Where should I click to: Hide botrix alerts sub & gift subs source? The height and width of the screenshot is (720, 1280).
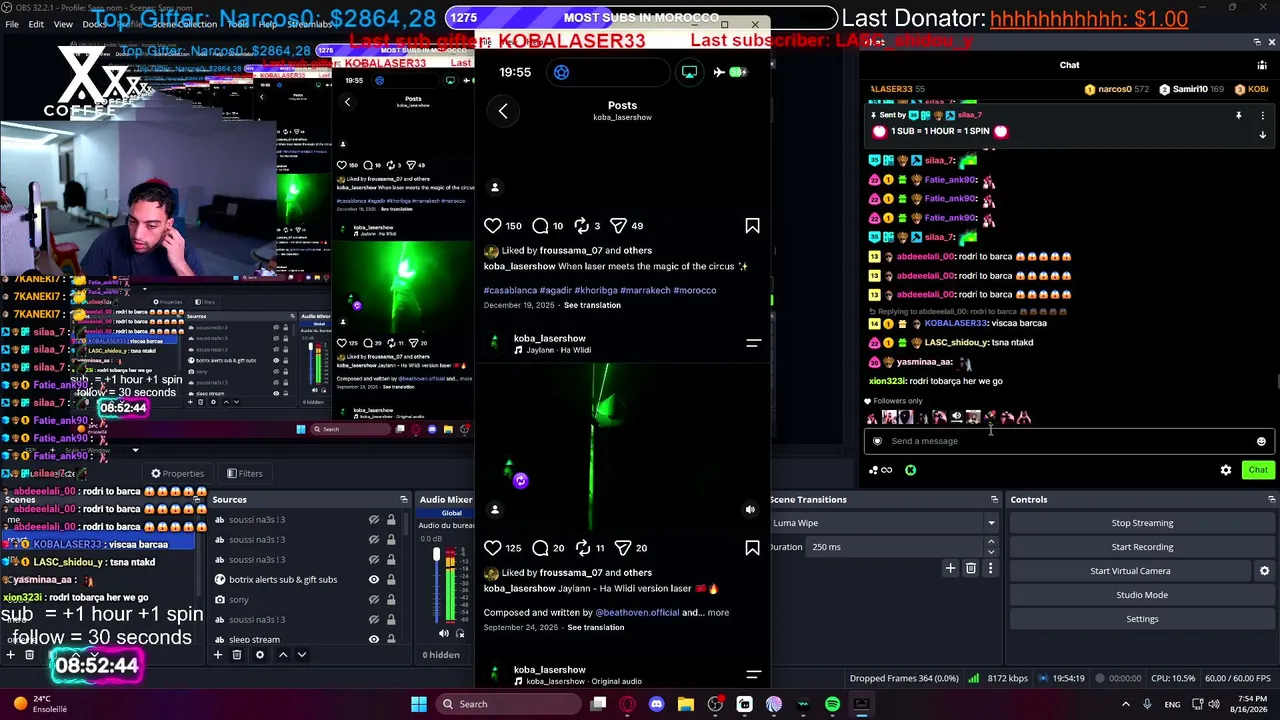pyautogui.click(x=374, y=580)
